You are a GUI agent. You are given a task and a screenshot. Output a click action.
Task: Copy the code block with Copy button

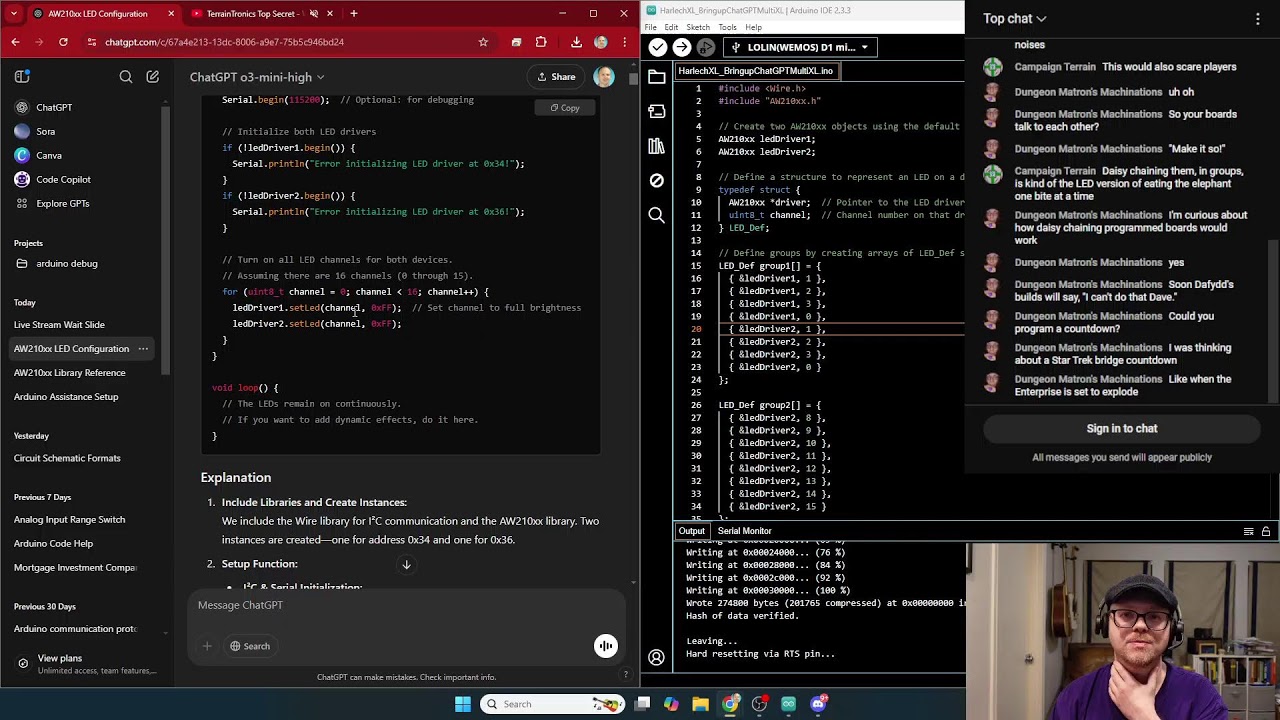564,108
